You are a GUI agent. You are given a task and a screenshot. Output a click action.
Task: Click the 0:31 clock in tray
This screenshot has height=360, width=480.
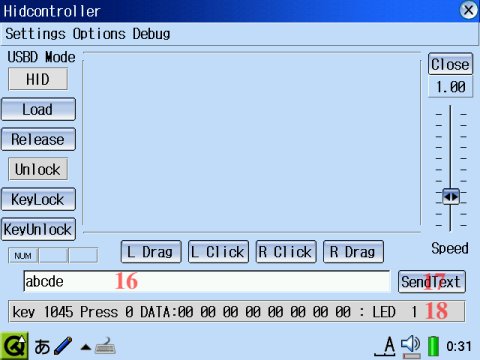coord(459,346)
